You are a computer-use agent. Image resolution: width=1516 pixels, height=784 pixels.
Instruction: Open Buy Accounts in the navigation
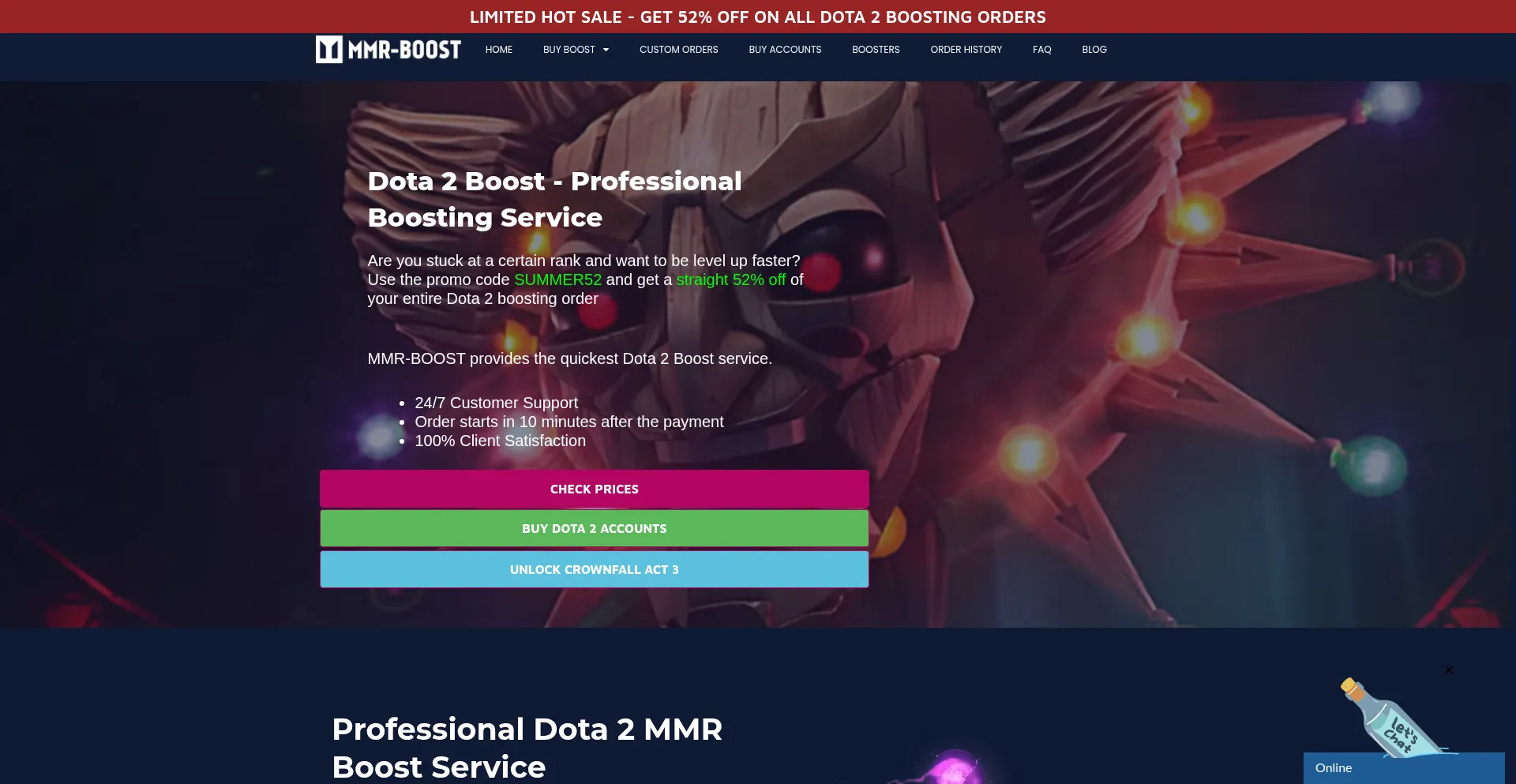[785, 50]
